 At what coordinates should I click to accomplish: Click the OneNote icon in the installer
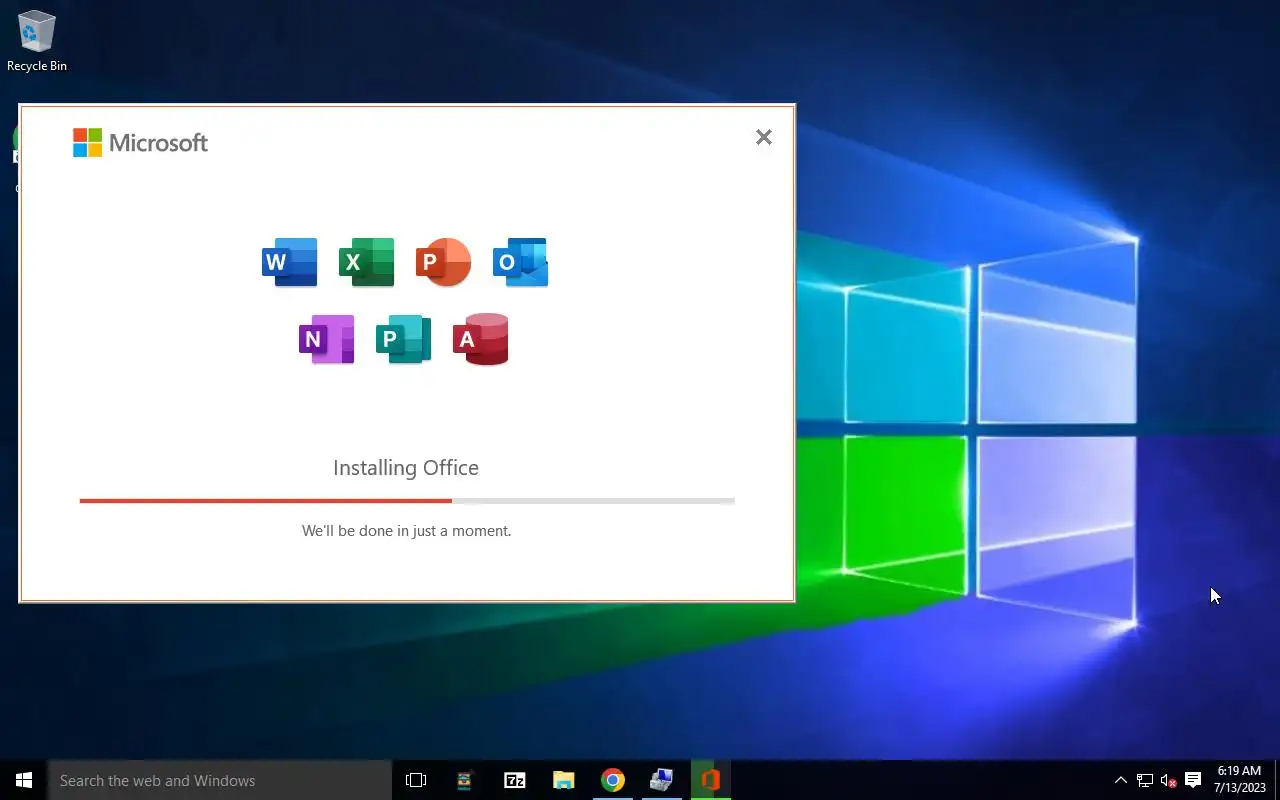[327, 339]
